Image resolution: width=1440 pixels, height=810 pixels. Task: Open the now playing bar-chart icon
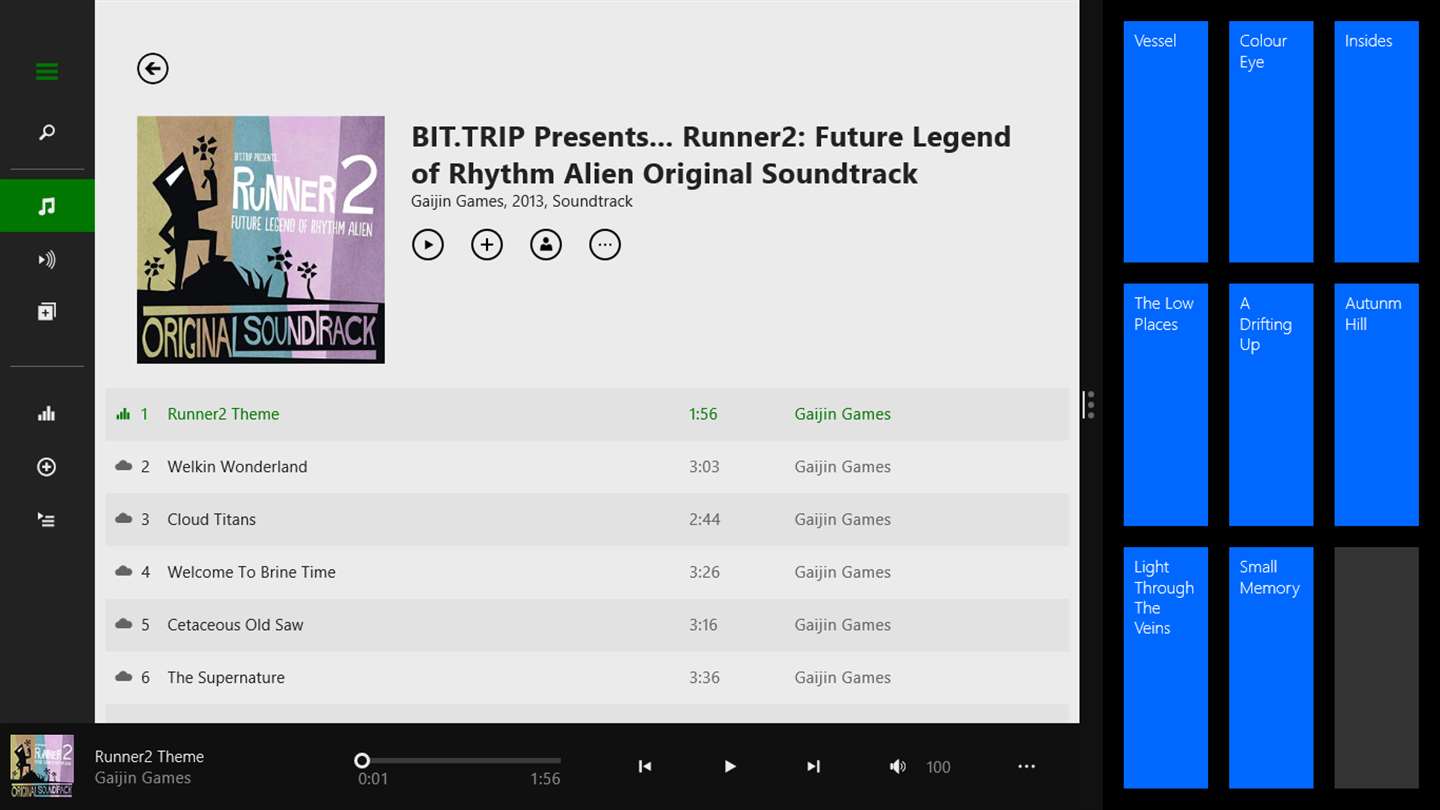coord(47,413)
